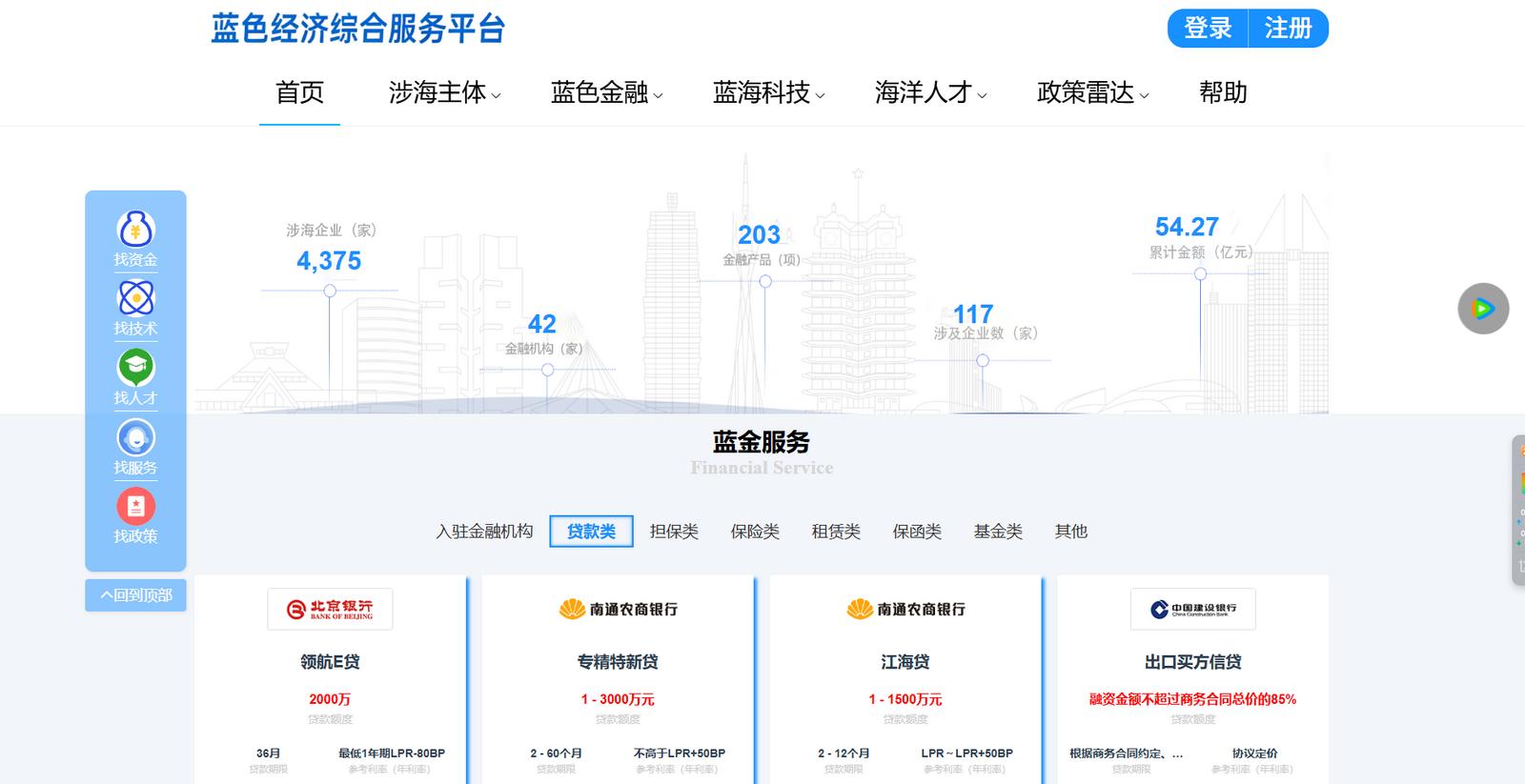Screen dimensions: 1525x784
Task: Select the 入驻金融机构 tab
Action: pyautogui.click(x=484, y=532)
